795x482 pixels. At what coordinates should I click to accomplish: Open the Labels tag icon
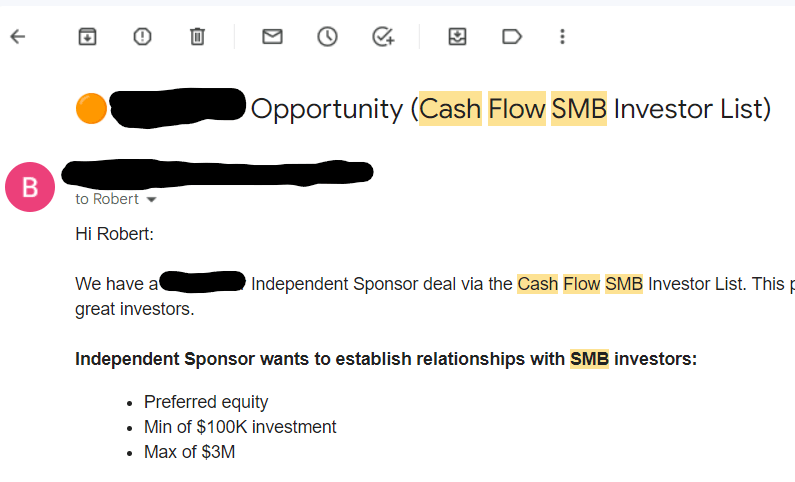512,36
